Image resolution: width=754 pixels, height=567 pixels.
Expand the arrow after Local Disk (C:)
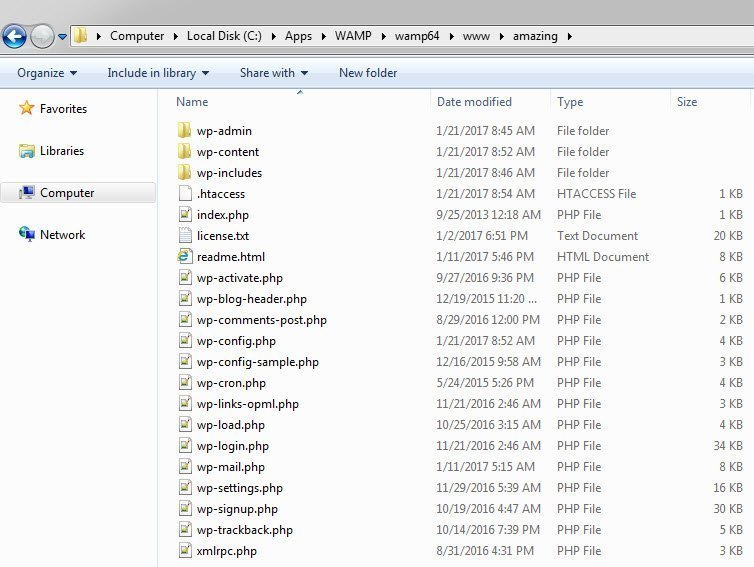pyautogui.click(x=273, y=37)
